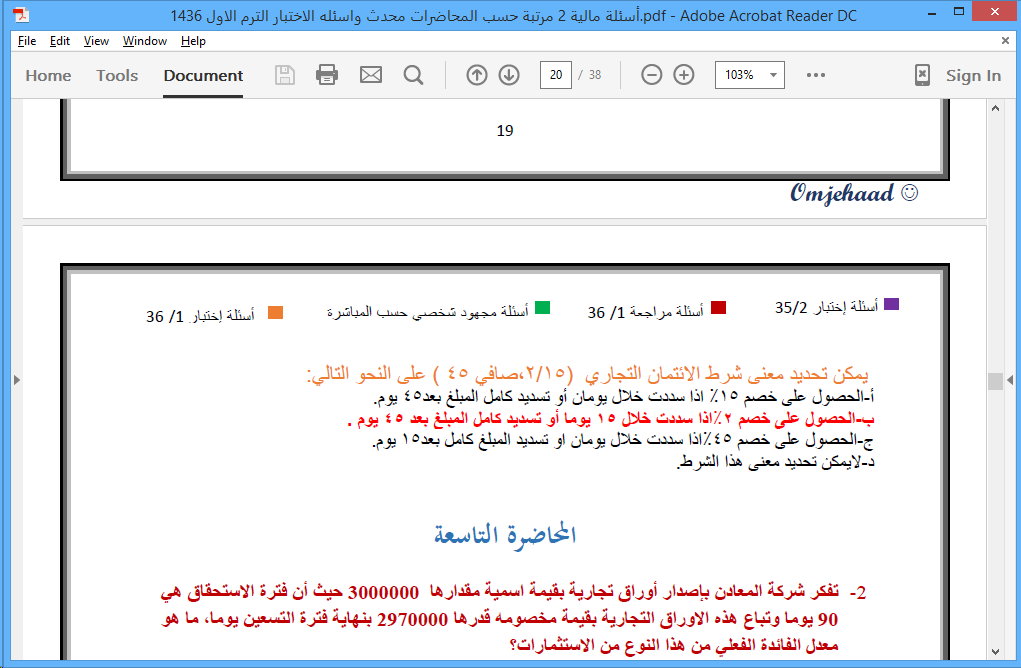
Task: Click the page number field showing 20
Action: (555, 75)
